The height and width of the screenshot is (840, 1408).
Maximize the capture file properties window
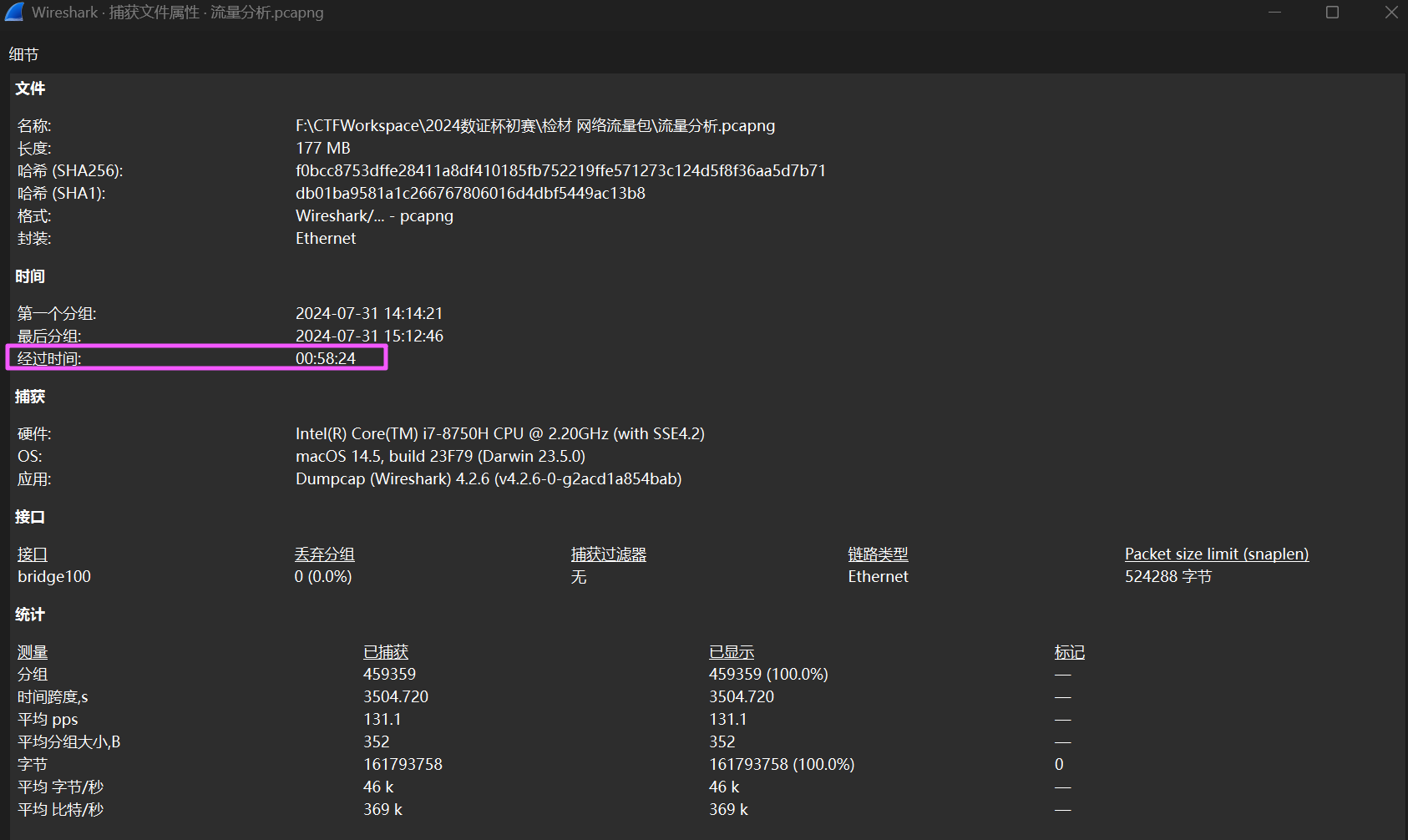click(x=1333, y=12)
